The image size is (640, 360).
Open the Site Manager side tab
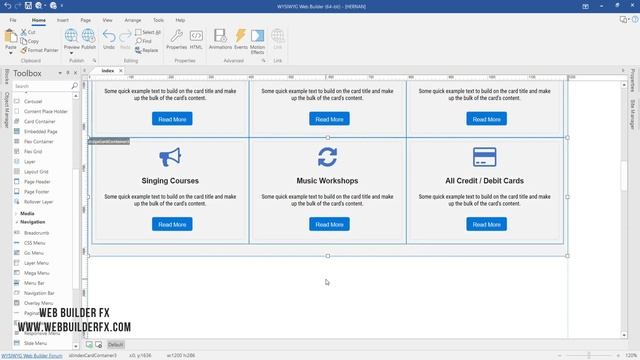[633, 115]
